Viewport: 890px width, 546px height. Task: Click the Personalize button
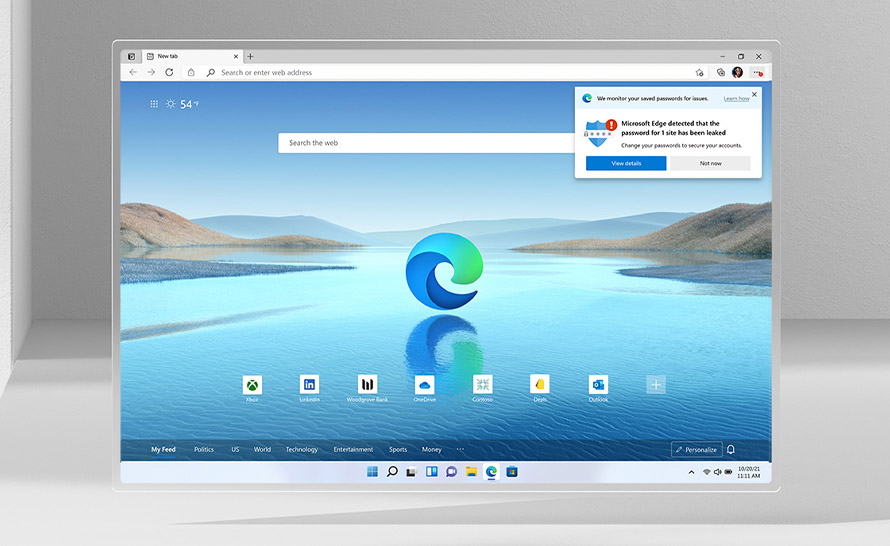(x=696, y=450)
